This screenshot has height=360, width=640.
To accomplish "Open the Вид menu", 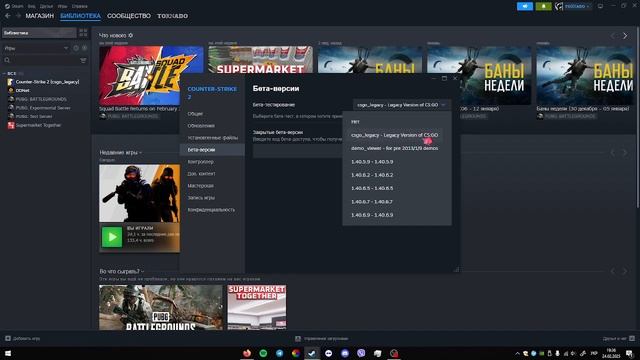I will tap(31, 6).
